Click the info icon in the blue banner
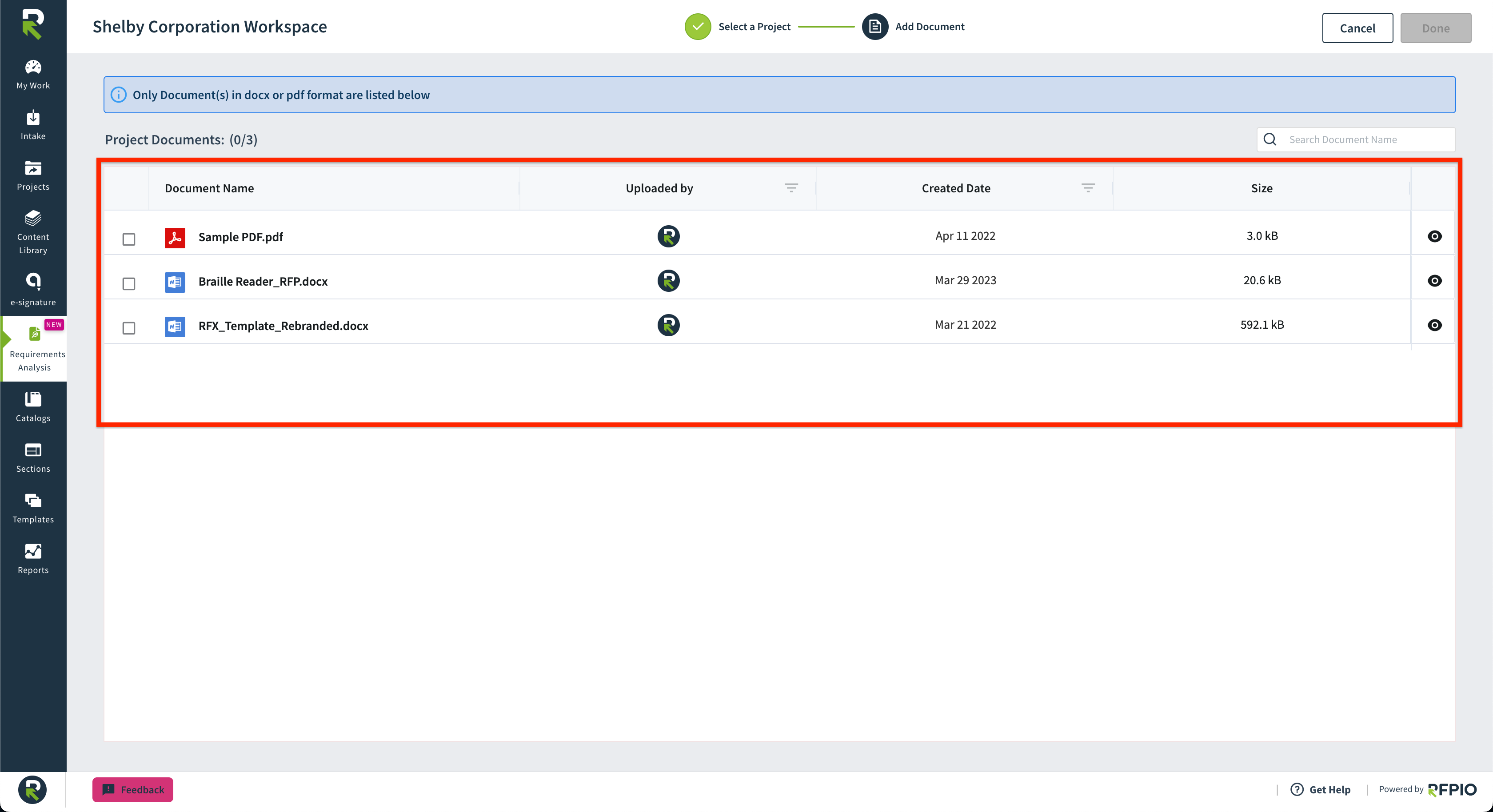Screen dimensions: 1493x812 tap(118, 95)
